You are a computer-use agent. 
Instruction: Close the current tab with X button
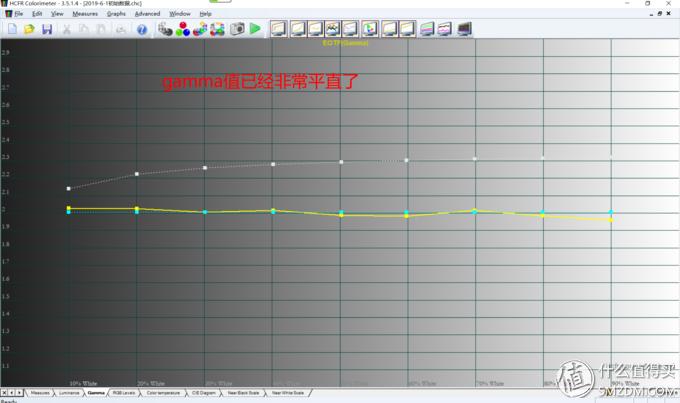pos(4,393)
